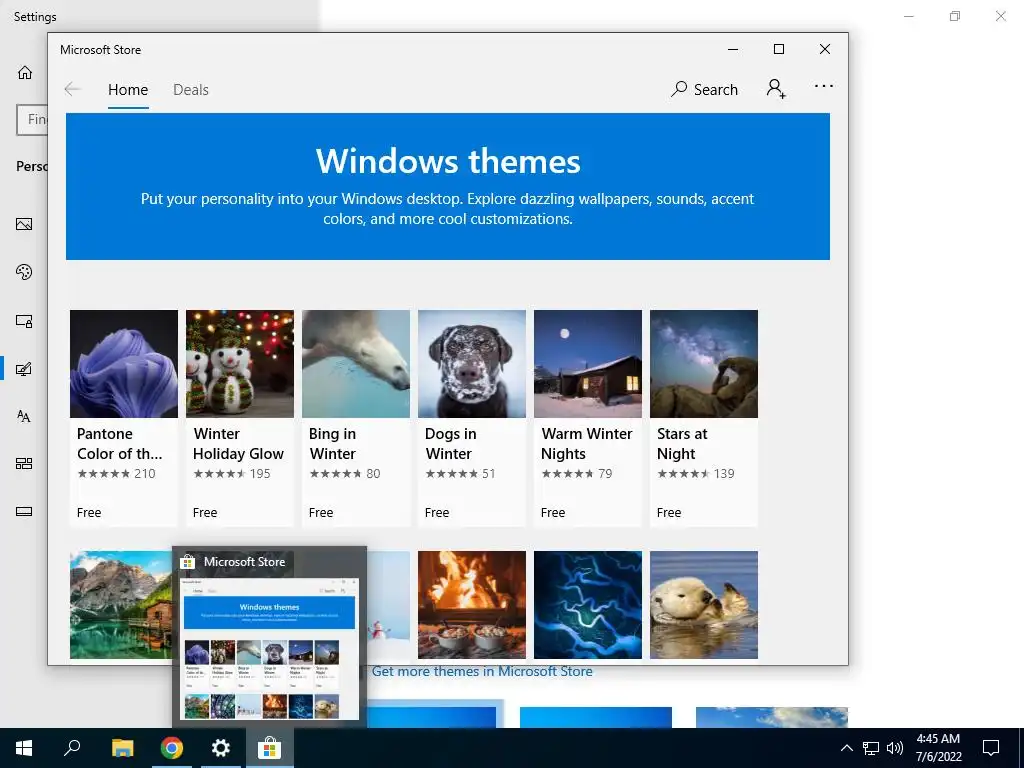Image resolution: width=1024 pixels, height=768 pixels.
Task: Click the 195 ratings for Winter Holiday Glow
Action: point(232,473)
